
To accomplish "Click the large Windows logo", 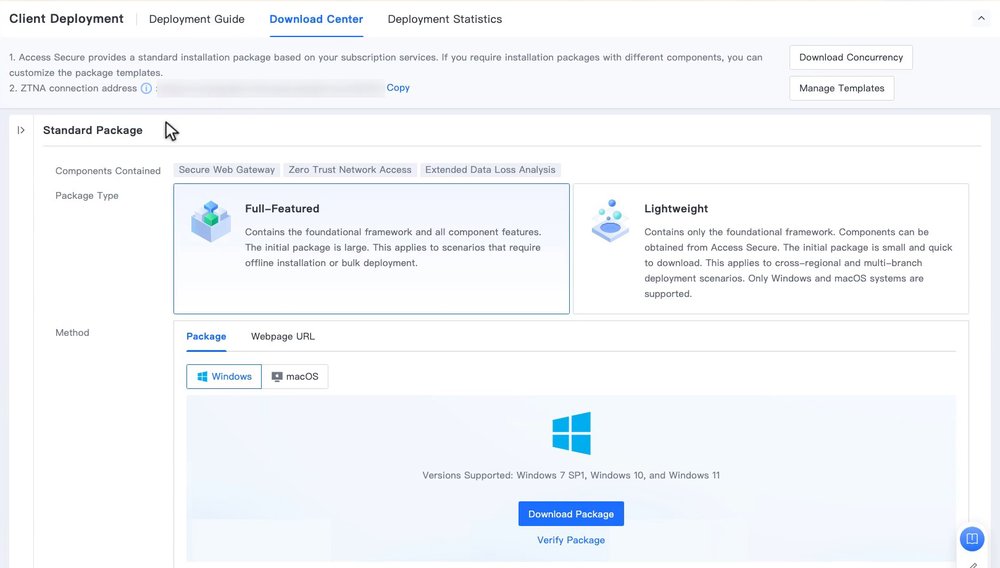I will pyautogui.click(x=571, y=433).
